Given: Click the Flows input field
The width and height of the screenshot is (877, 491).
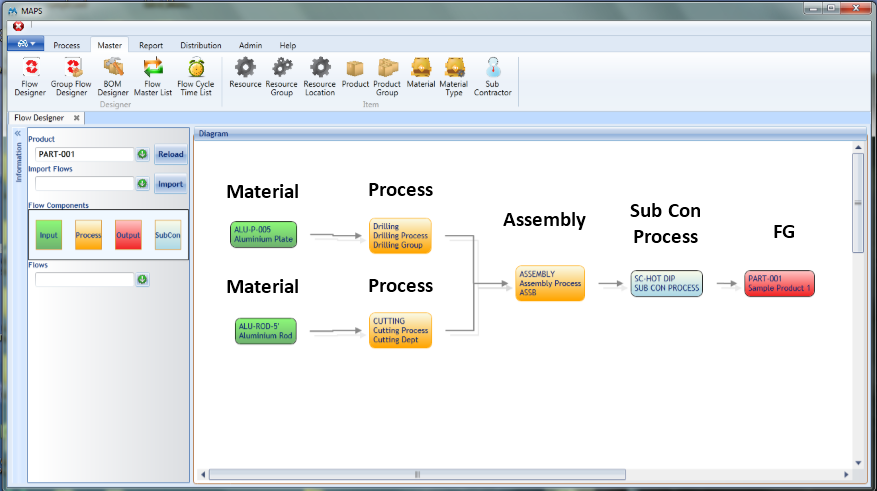Looking at the screenshot, I should (84, 279).
